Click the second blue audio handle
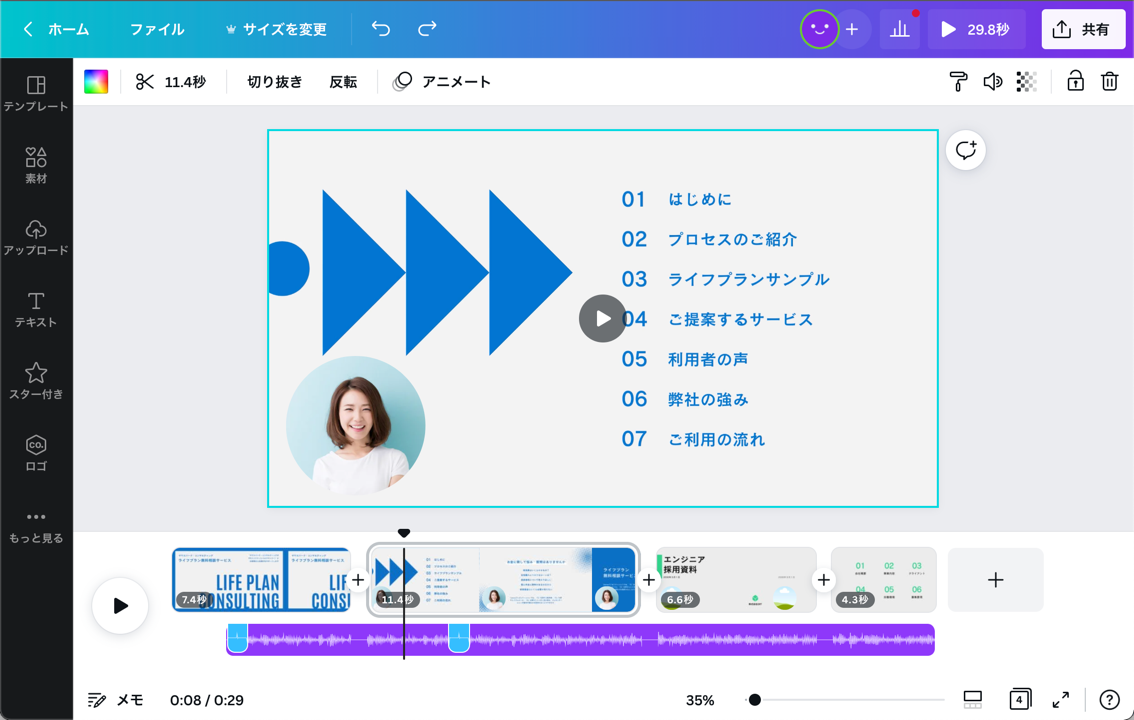 point(459,638)
